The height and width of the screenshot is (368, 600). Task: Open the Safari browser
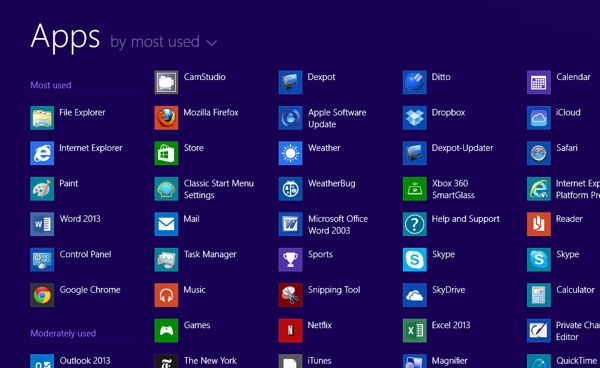tap(552, 153)
